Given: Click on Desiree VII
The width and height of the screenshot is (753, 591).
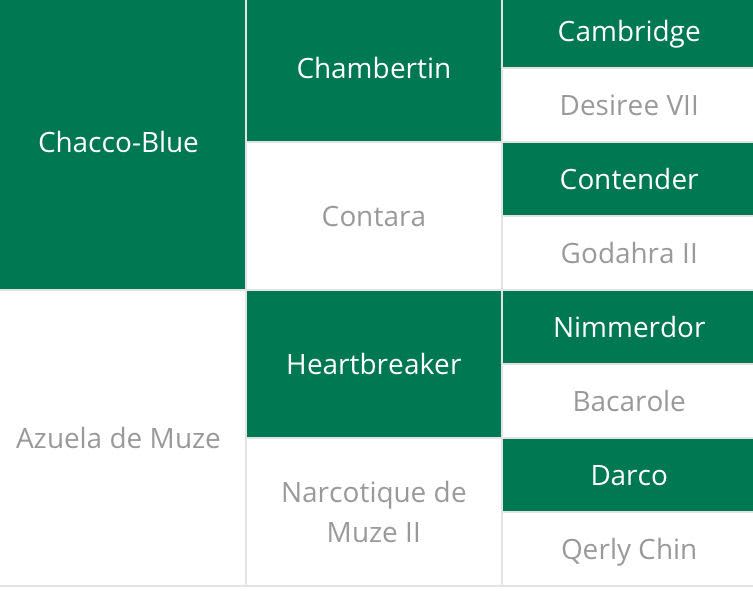Looking at the screenshot, I should pos(628,105).
